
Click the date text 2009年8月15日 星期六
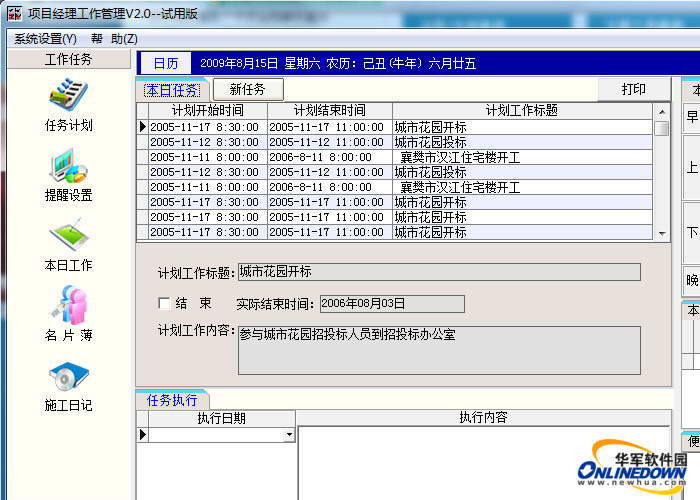[x=260, y=63]
